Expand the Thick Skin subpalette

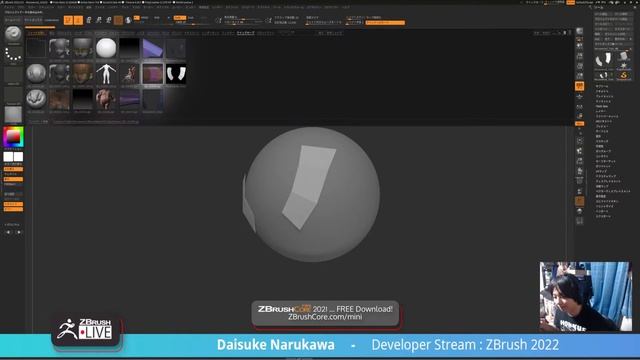tap(602, 106)
